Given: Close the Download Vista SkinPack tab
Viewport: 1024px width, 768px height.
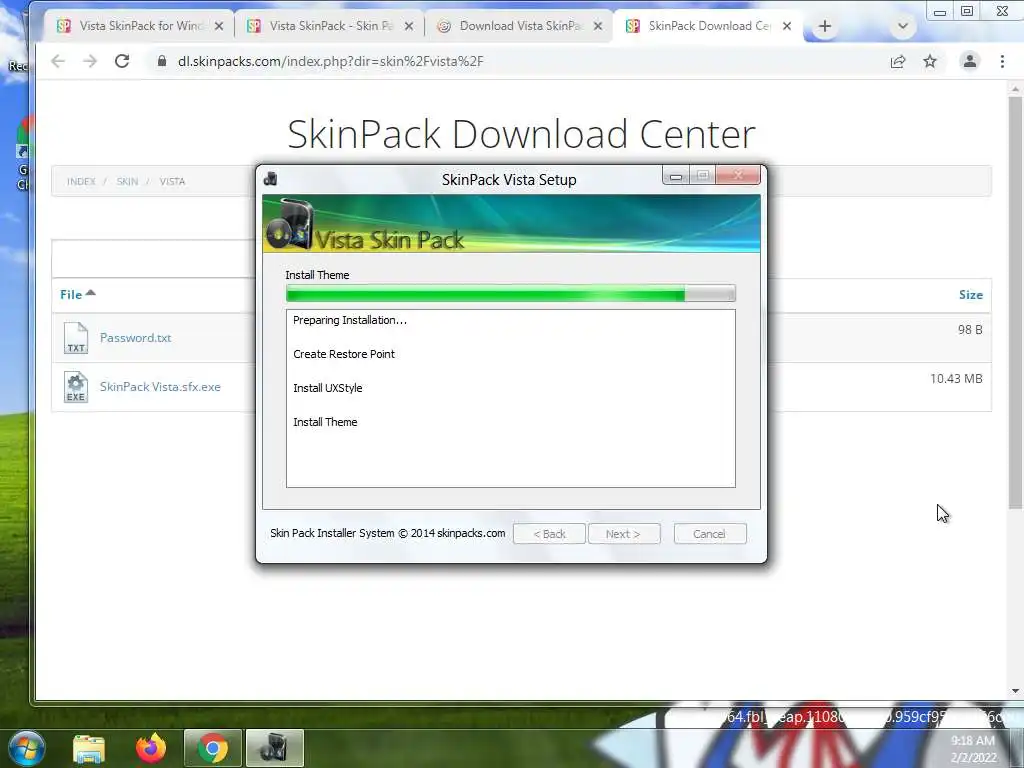Looking at the screenshot, I should 598,26.
